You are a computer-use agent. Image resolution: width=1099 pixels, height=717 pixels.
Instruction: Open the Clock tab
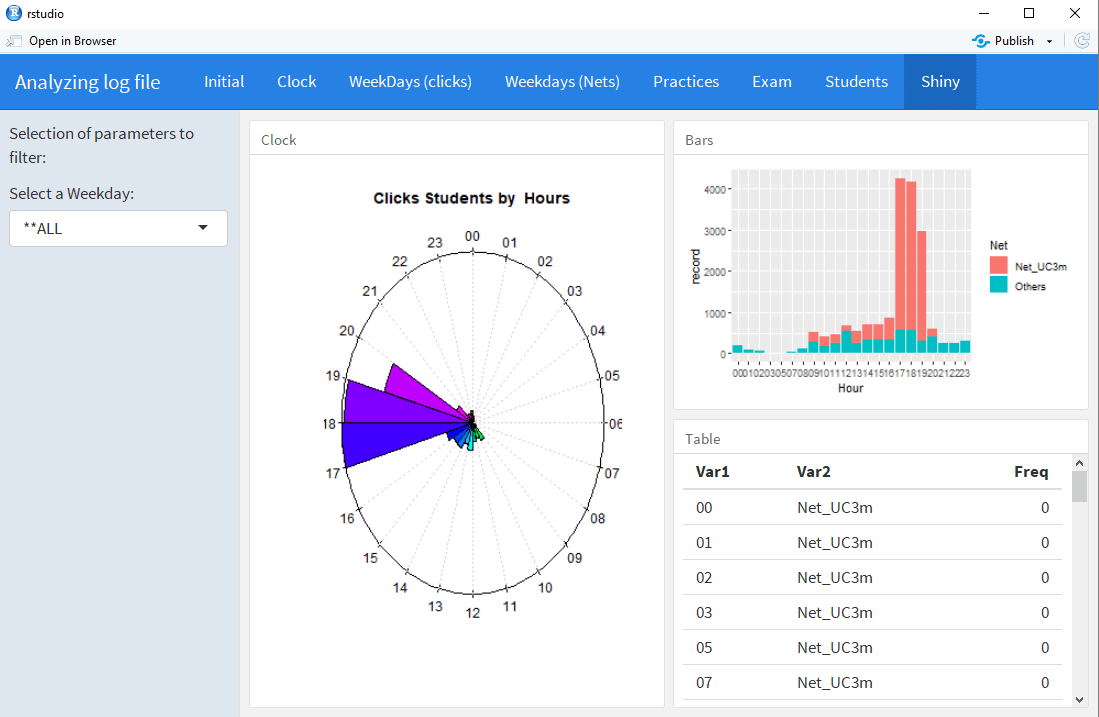pos(296,81)
